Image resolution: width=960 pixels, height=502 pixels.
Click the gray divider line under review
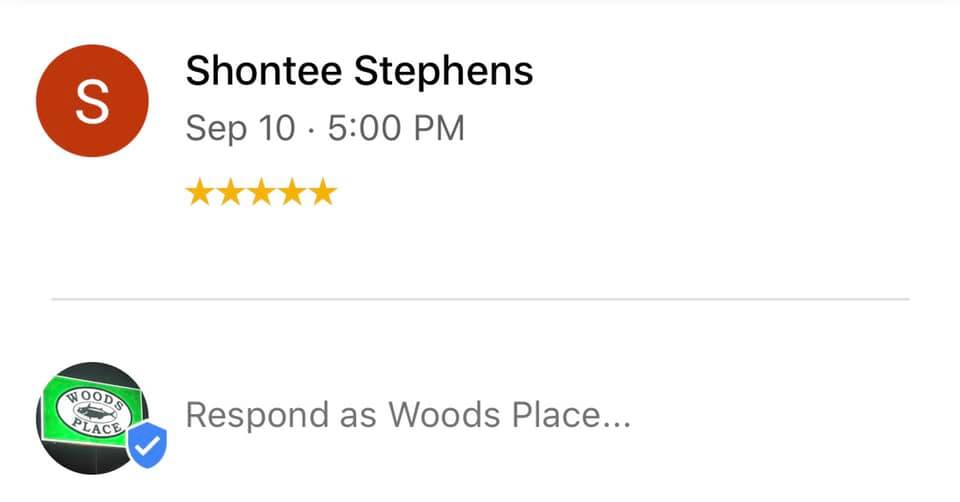[480, 299]
